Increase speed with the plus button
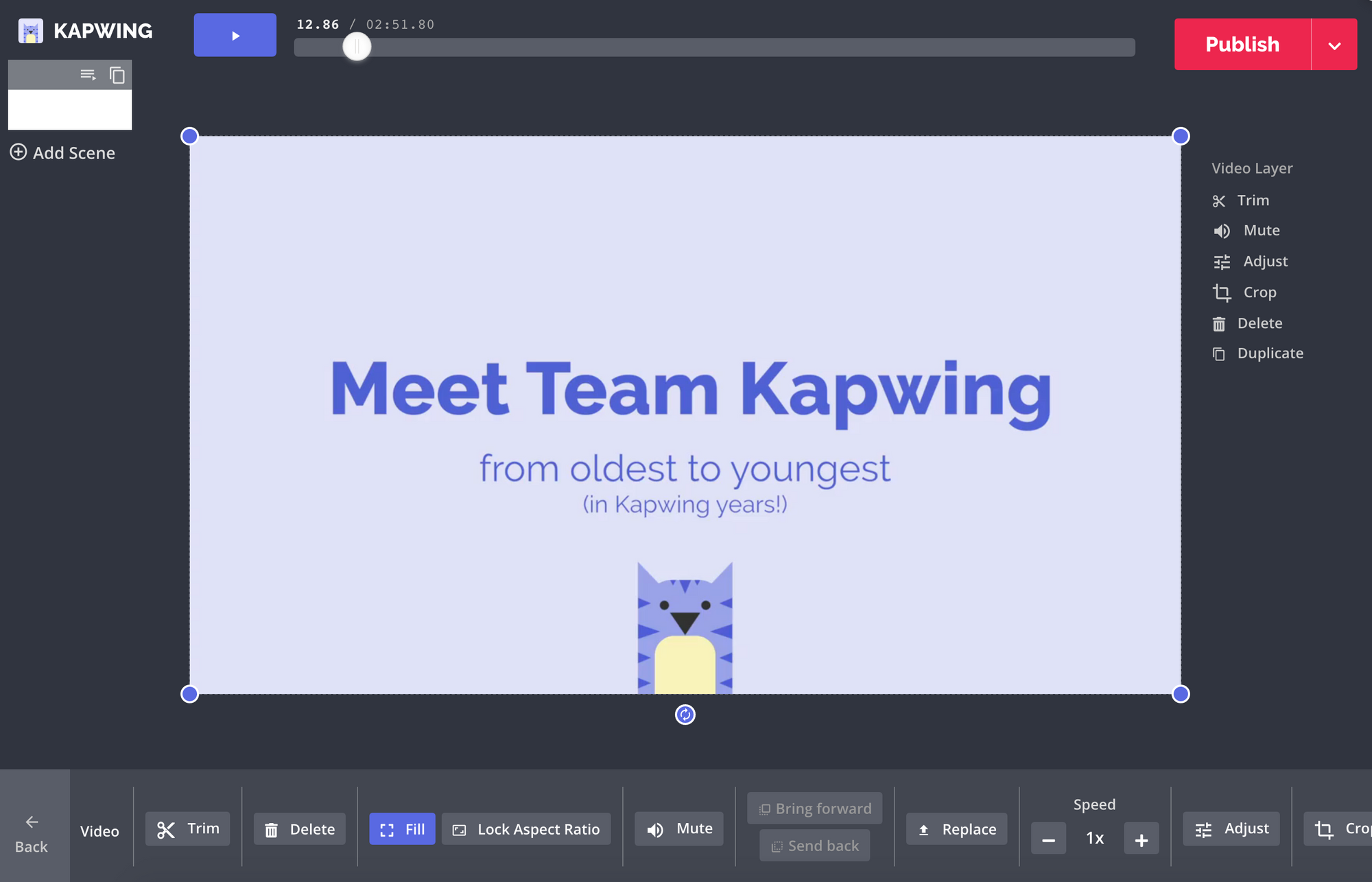The height and width of the screenshot is (882, 1372). tap(1141, 839)
